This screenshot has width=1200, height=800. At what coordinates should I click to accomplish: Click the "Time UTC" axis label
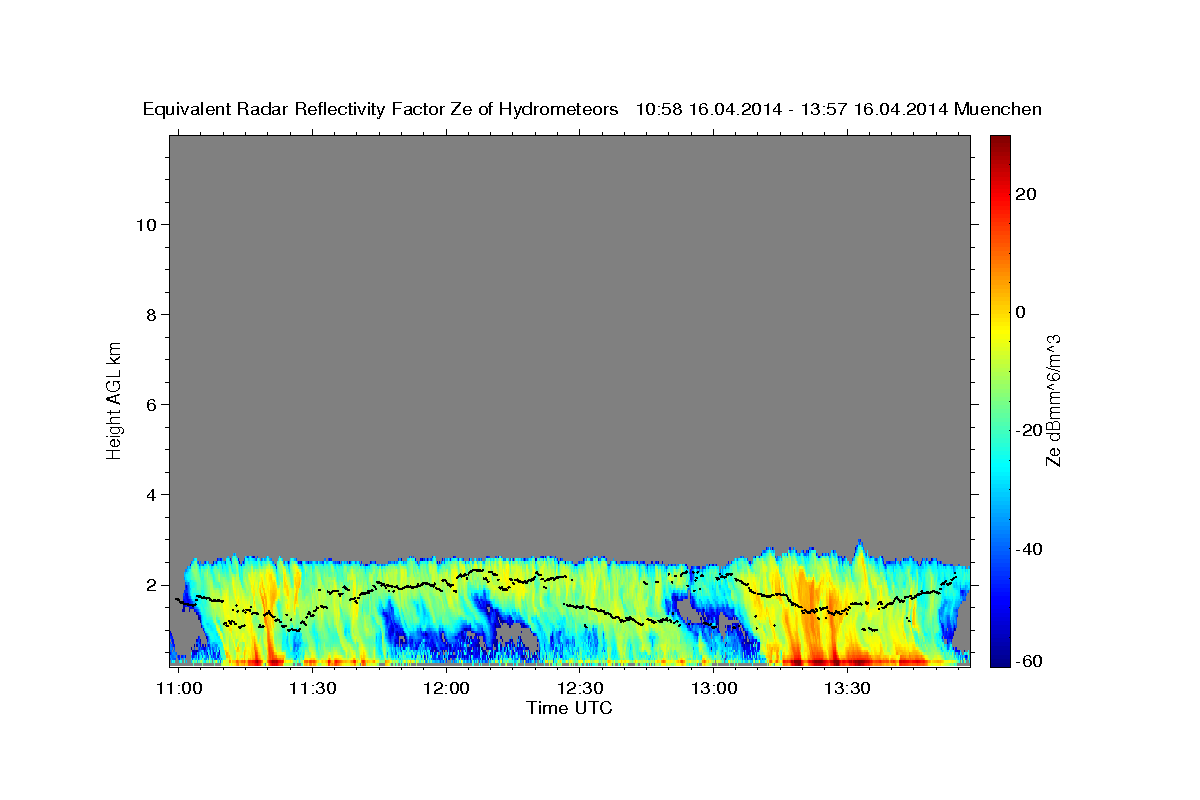pyautogui.click(x=569, y=708)
